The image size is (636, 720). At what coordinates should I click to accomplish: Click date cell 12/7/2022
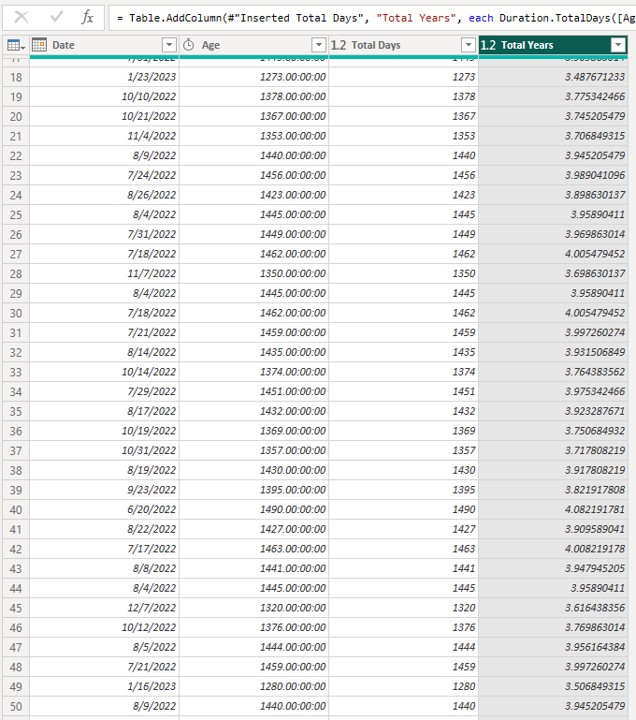[x=104, y=608]
